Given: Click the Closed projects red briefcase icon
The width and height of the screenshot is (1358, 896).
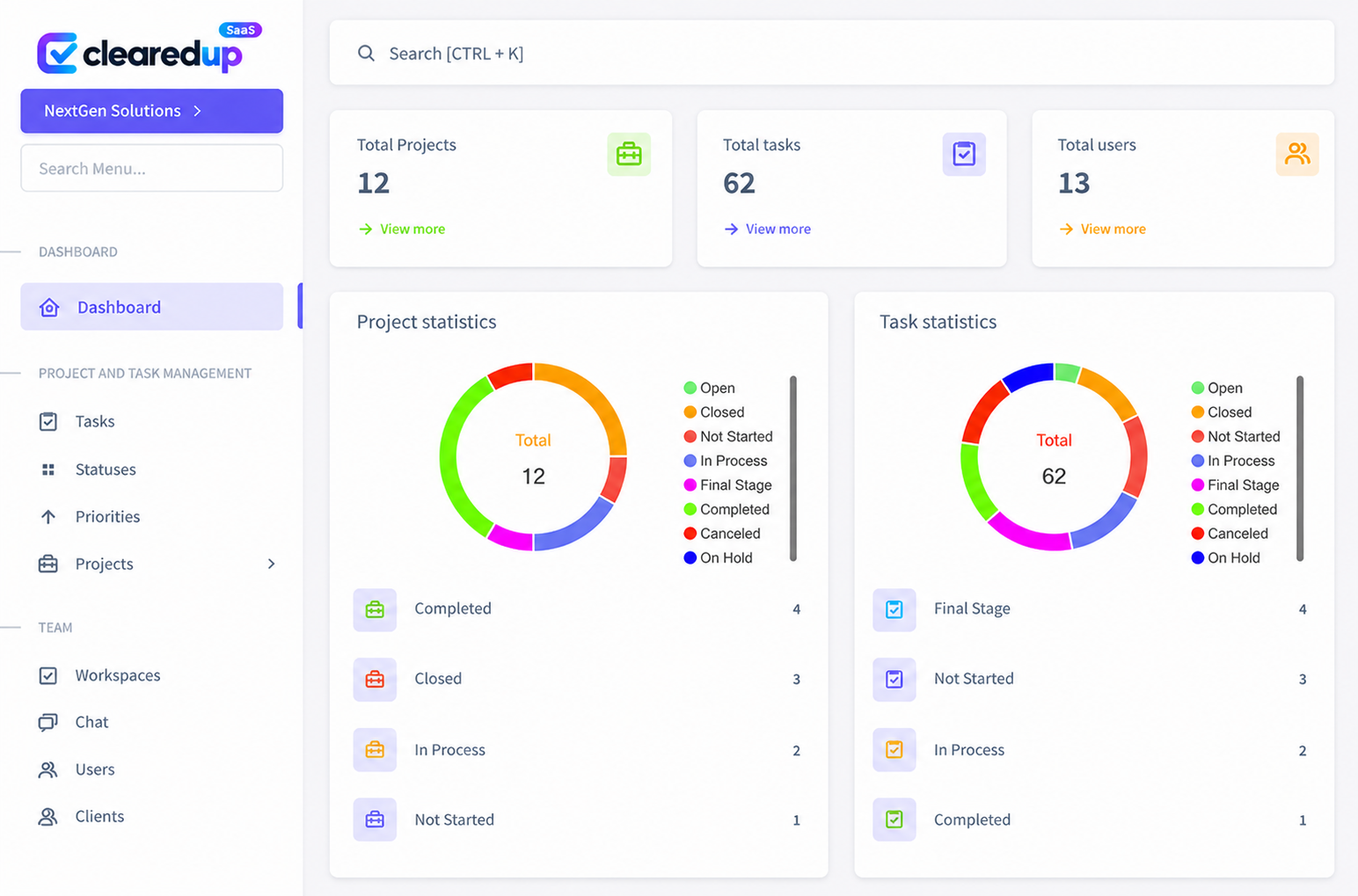Looking at the screenshot, I should tap(375, 680).
